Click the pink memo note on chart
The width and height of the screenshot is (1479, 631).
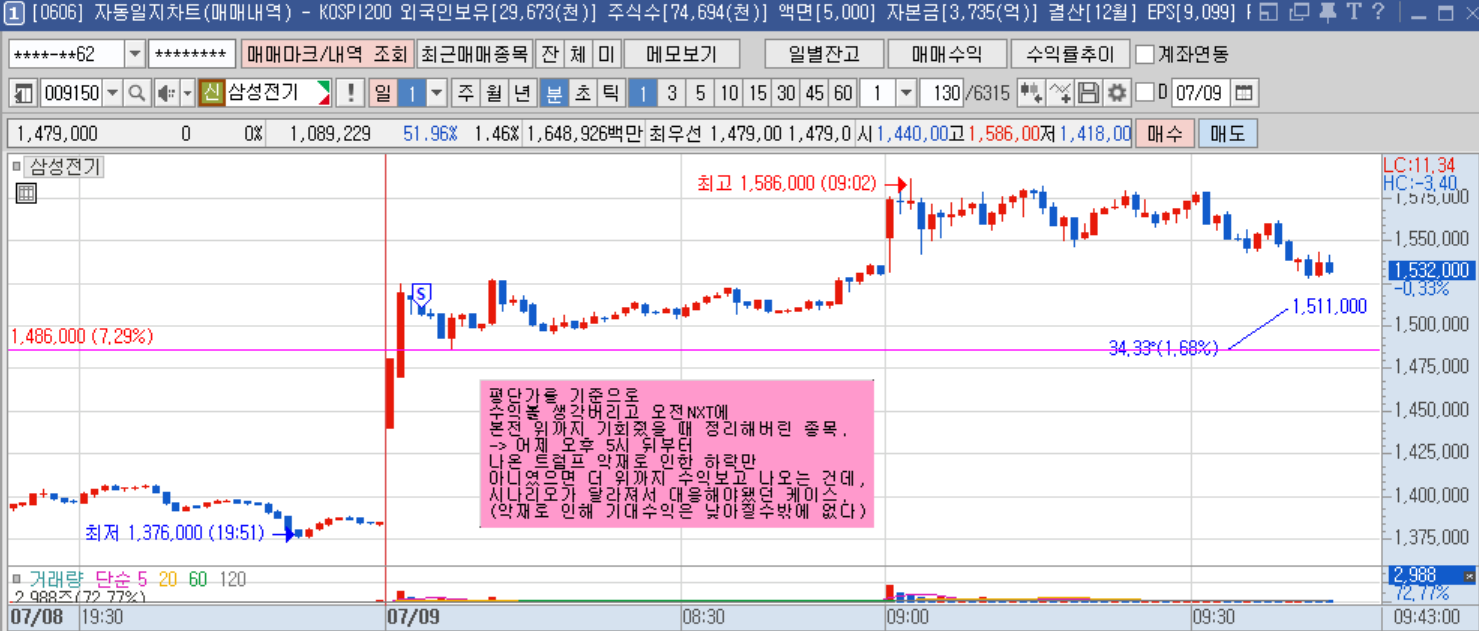(676, 453)
